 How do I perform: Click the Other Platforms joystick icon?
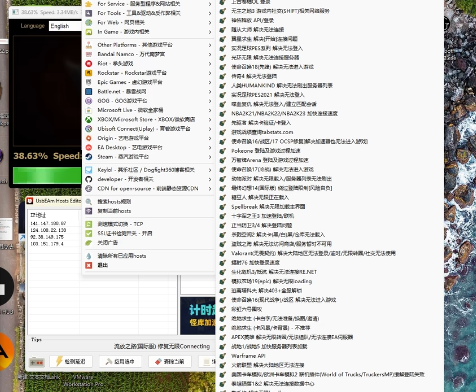(x=89, y=45)
